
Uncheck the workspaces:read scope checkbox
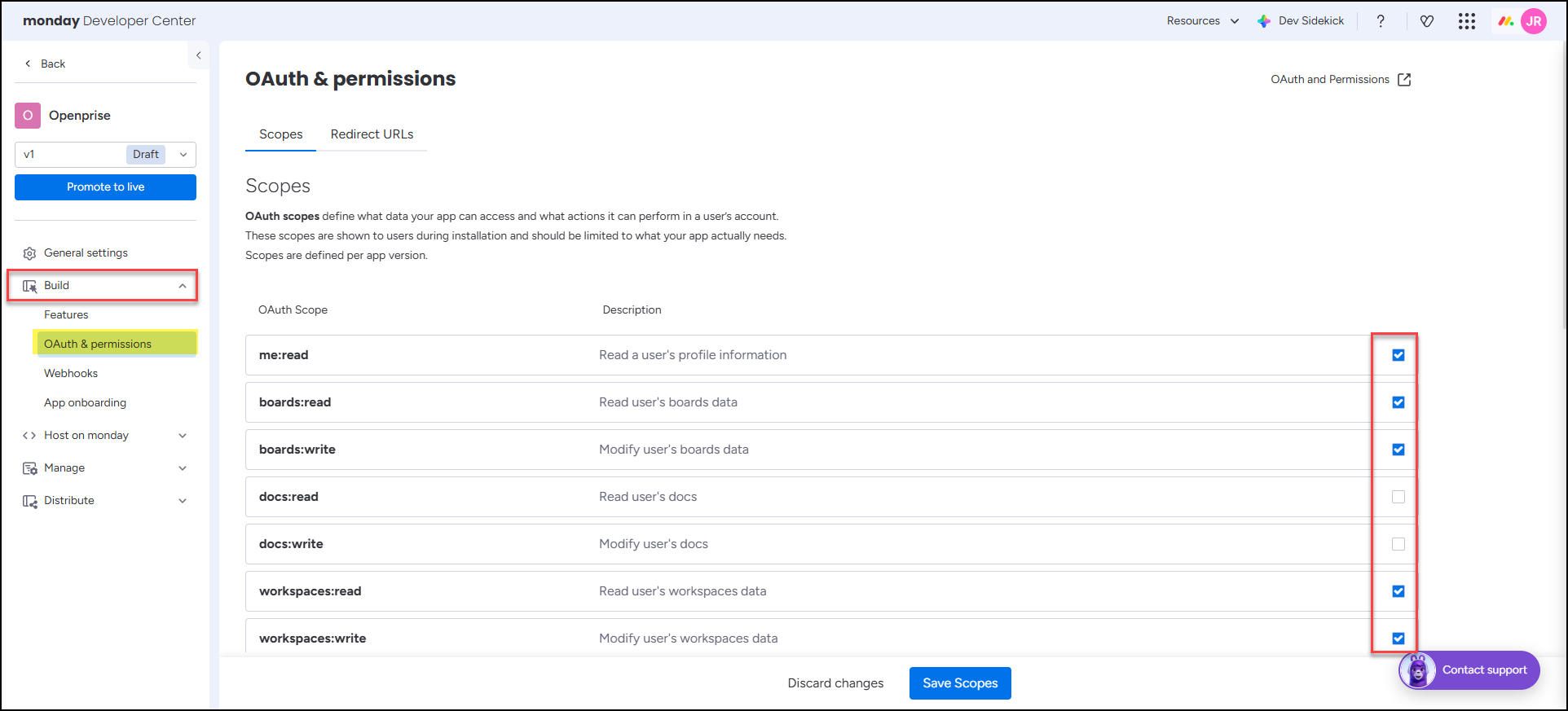[1398, 591]
